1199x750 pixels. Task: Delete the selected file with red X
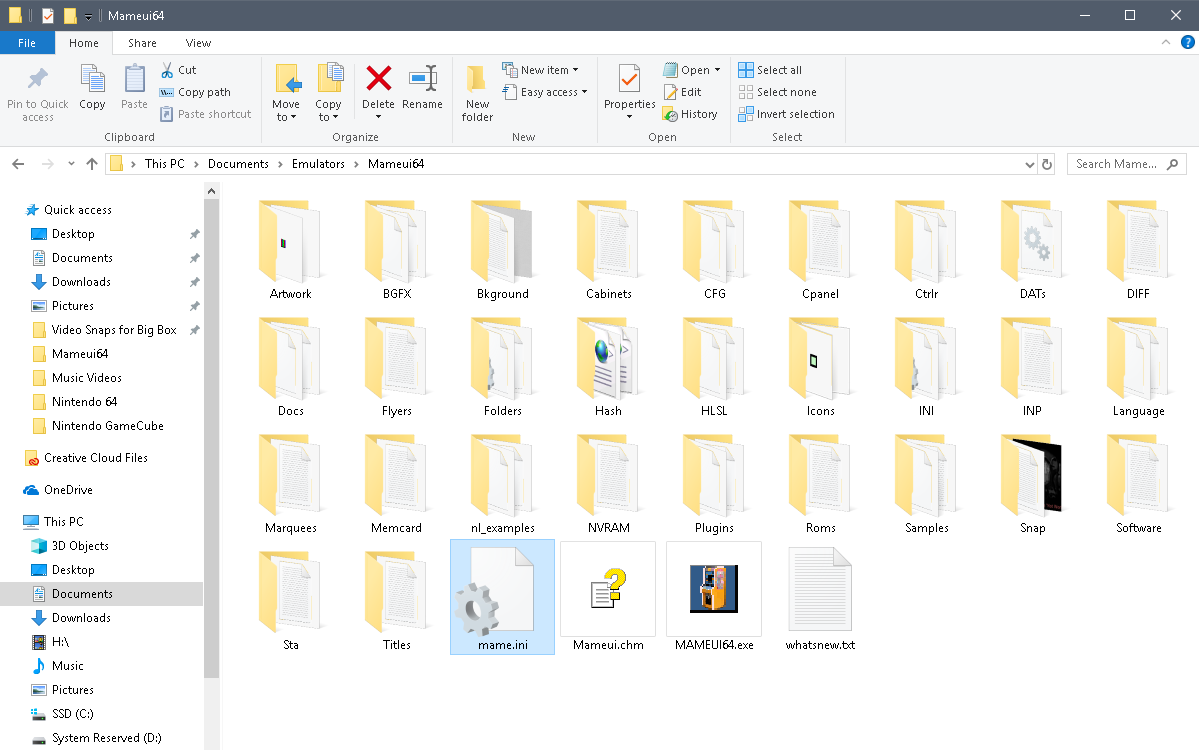click(379, 78)
